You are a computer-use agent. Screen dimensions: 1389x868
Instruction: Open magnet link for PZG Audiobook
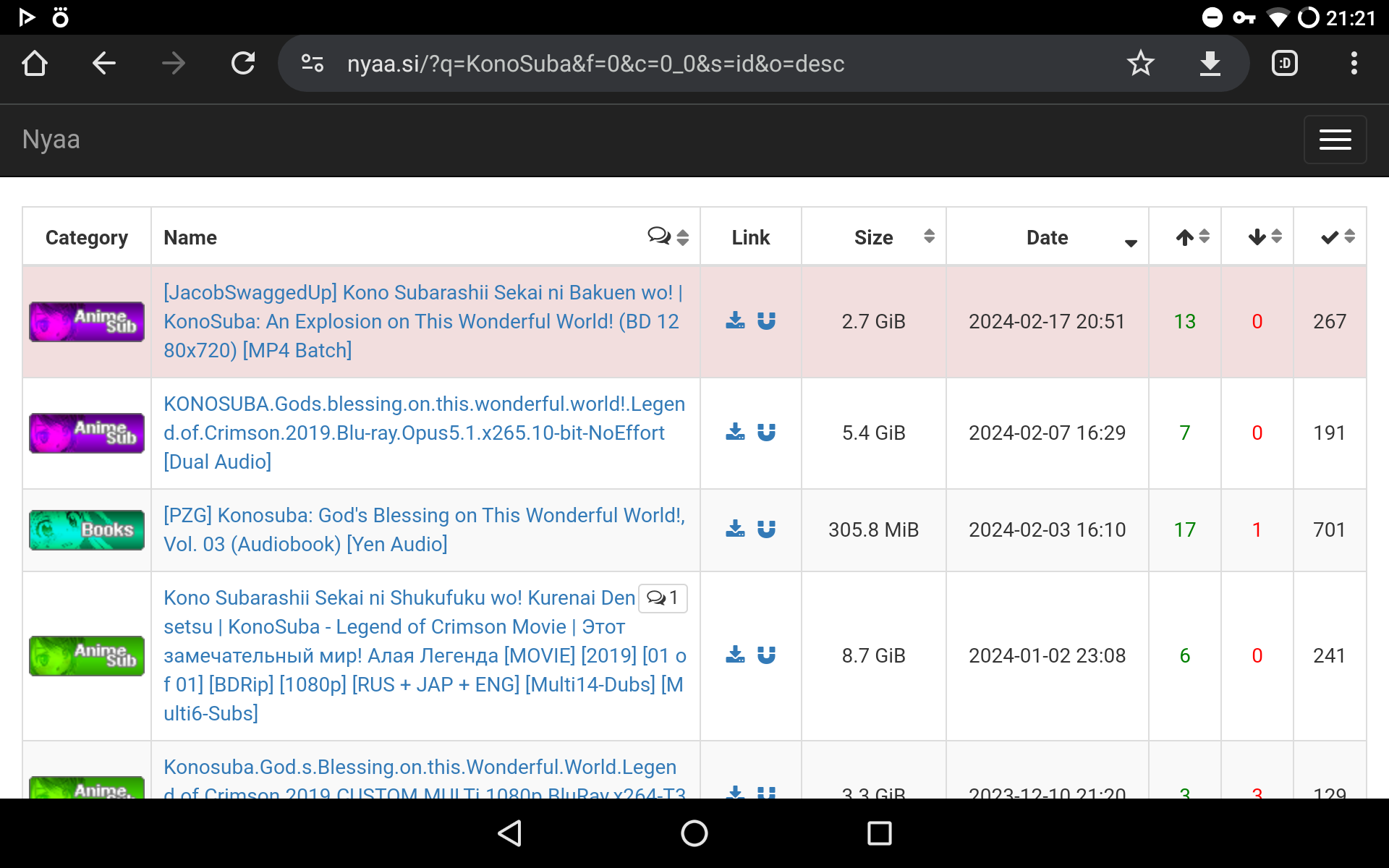[766, 529]
